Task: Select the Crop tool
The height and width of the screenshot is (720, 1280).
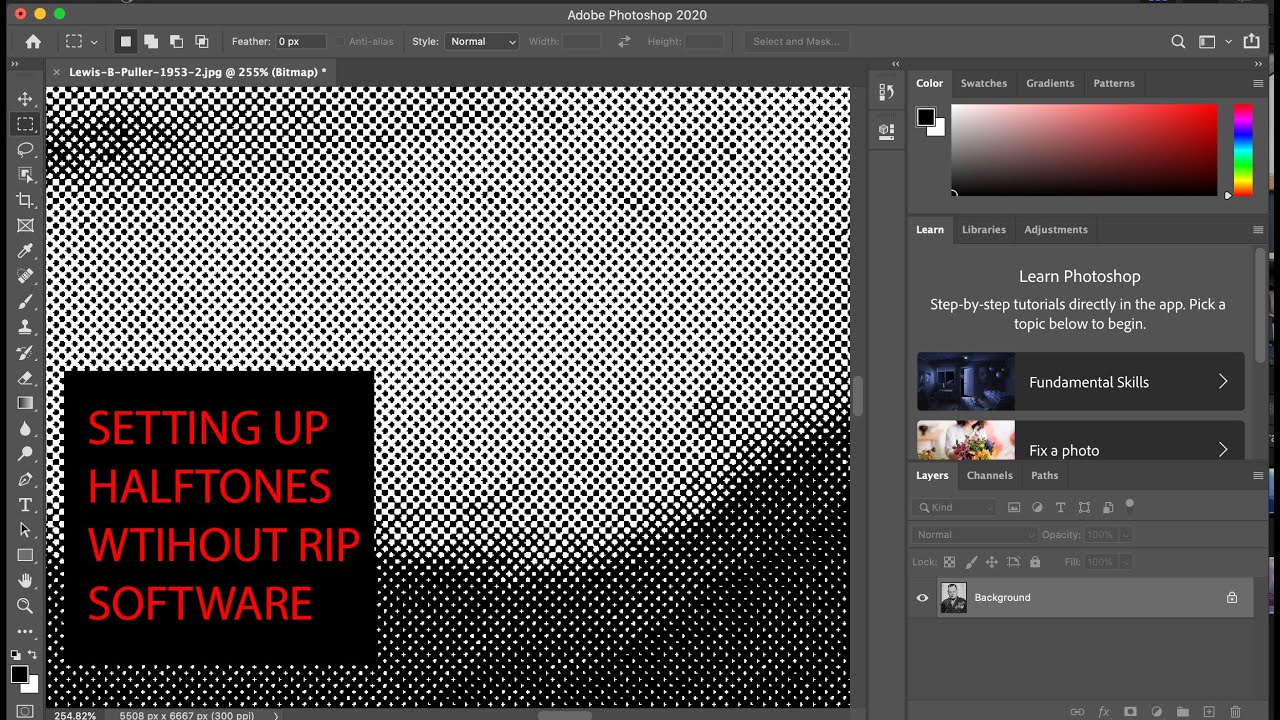Action: tap(25, 200)
